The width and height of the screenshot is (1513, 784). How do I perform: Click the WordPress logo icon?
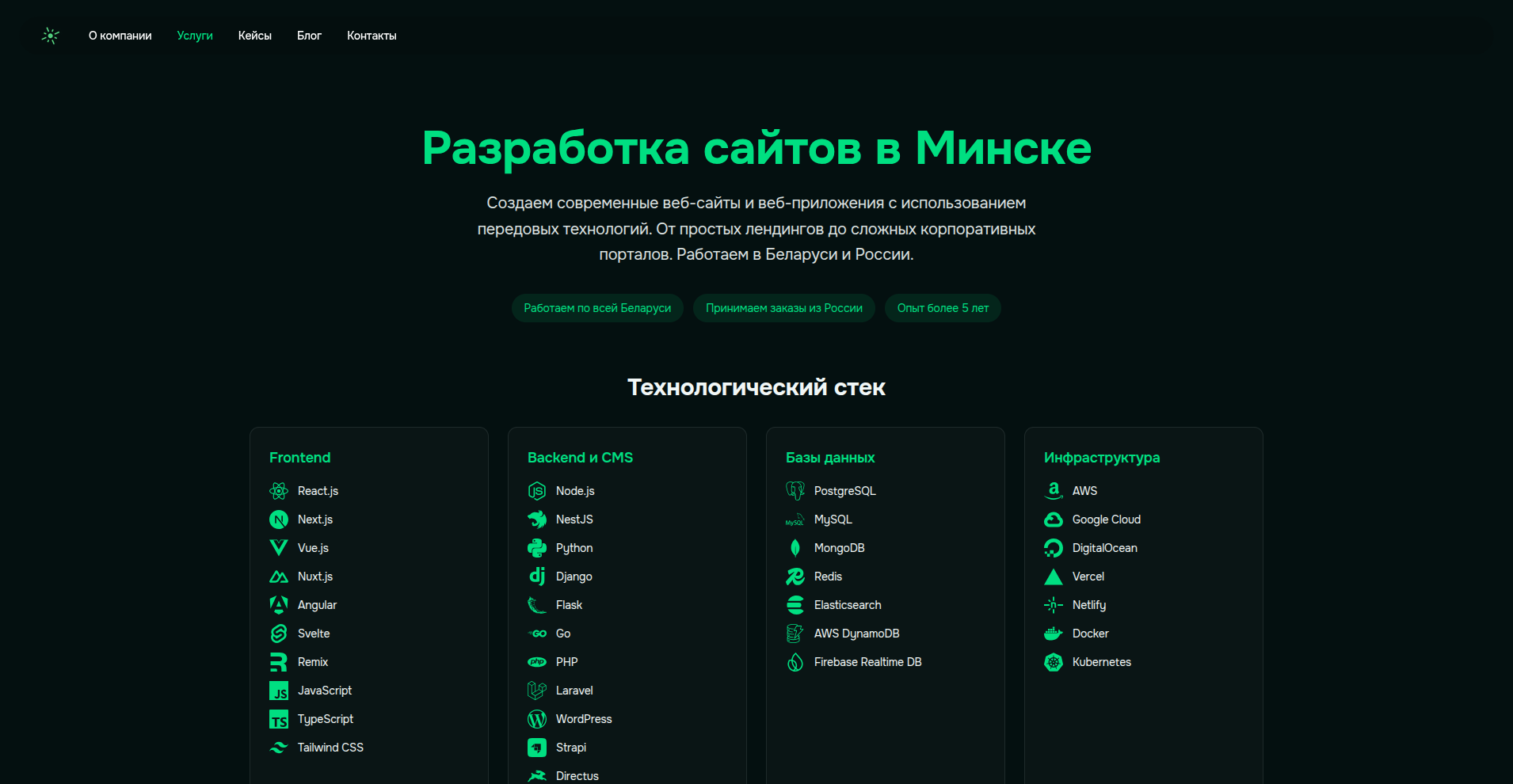pyautogui.click(x=537, y=719)
